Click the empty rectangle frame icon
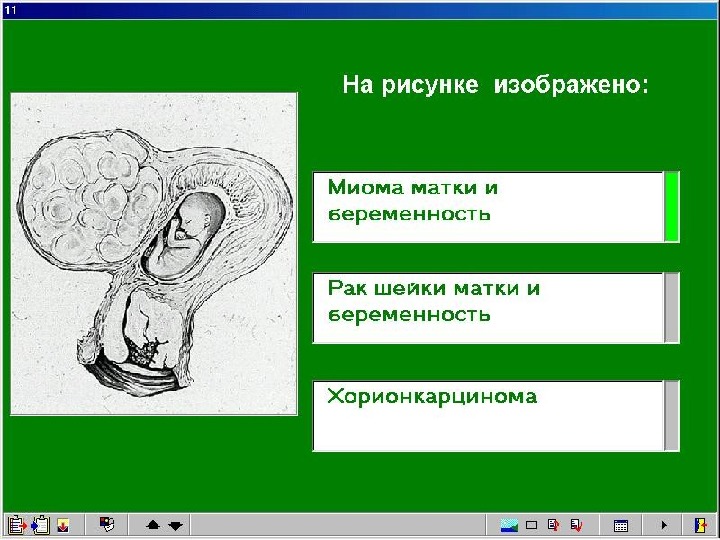Screen dimensions: 720x540 click(531, 525)
